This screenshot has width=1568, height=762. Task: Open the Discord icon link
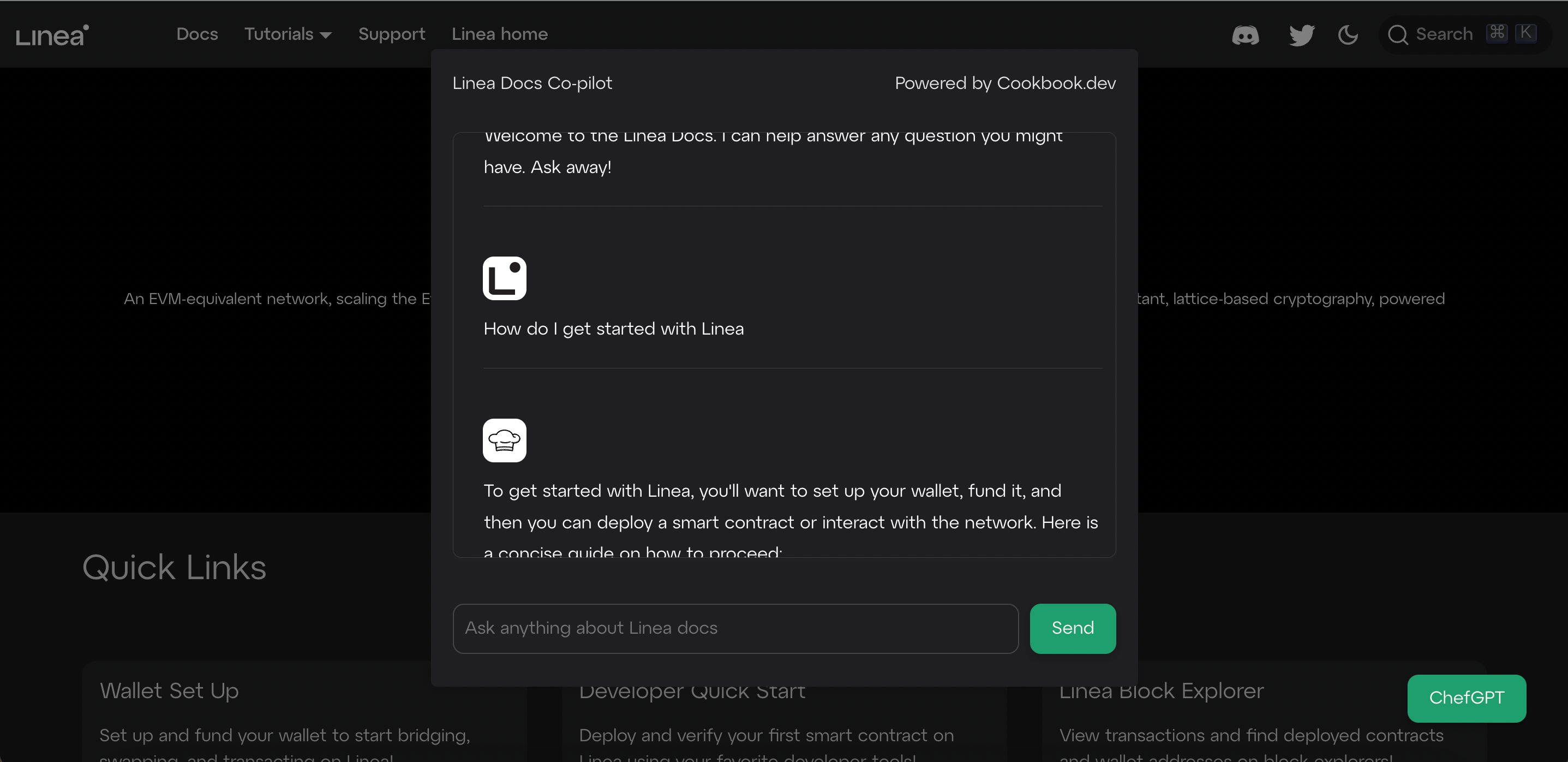tap(1246, 35)
